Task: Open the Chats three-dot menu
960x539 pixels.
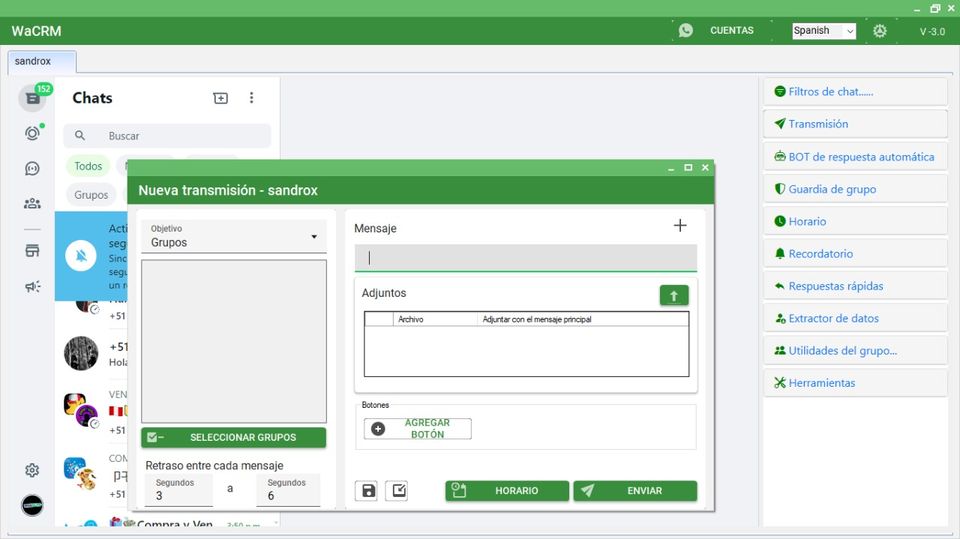Action: coord(251,98)
